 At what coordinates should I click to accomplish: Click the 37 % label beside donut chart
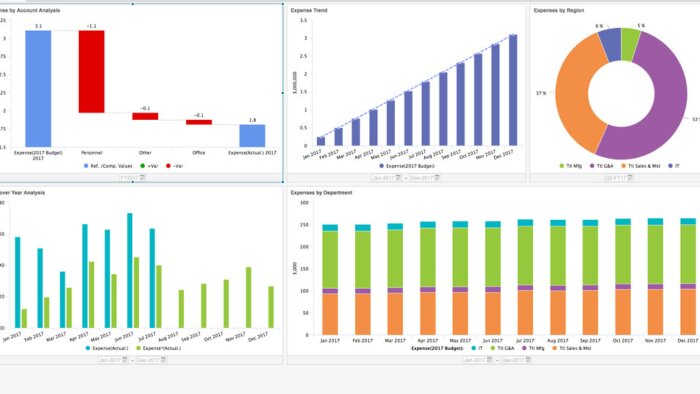(x=541, y=93)
